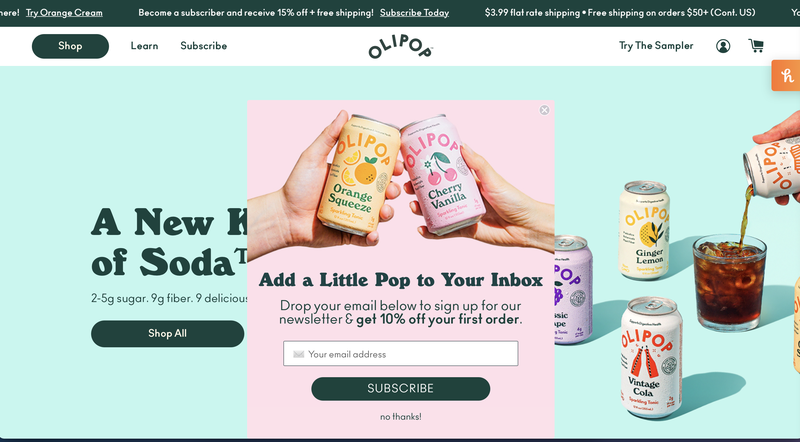Open the shopping cart icon
Viewport: 800px width, 442px height.
click(756, 46)
